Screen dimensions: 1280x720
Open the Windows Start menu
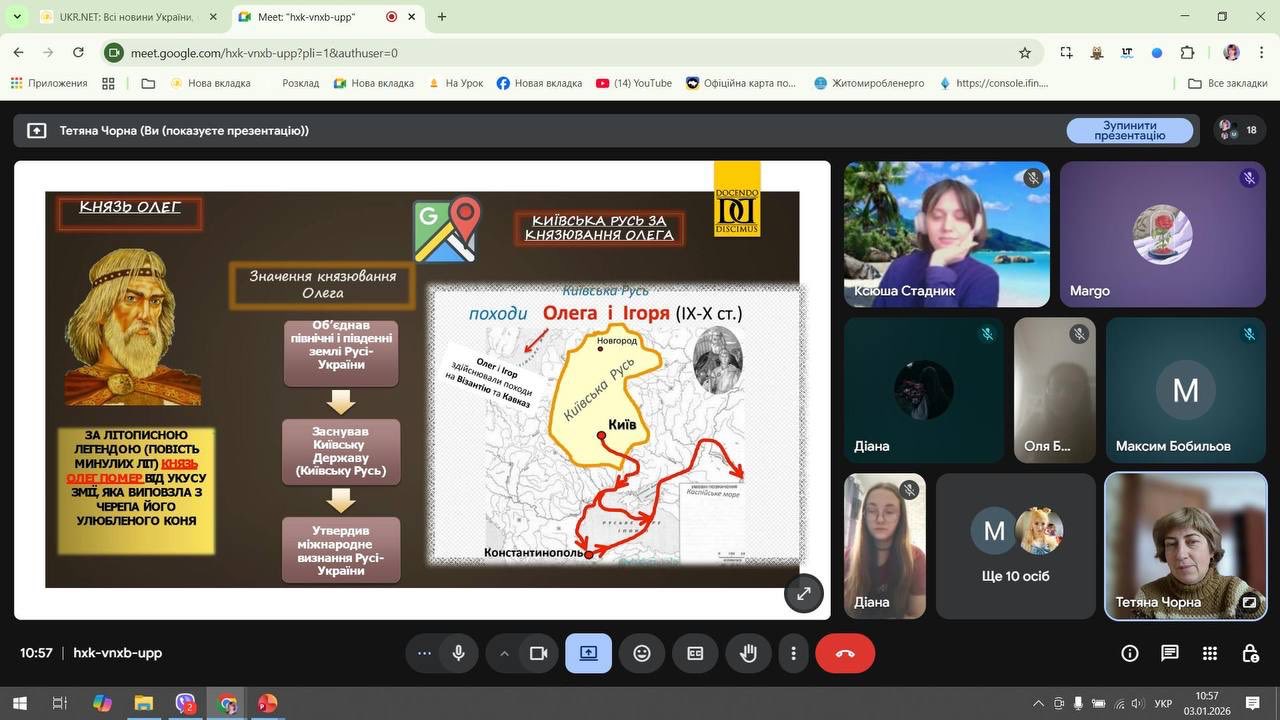pyautogui.click(x=18, y=703)
